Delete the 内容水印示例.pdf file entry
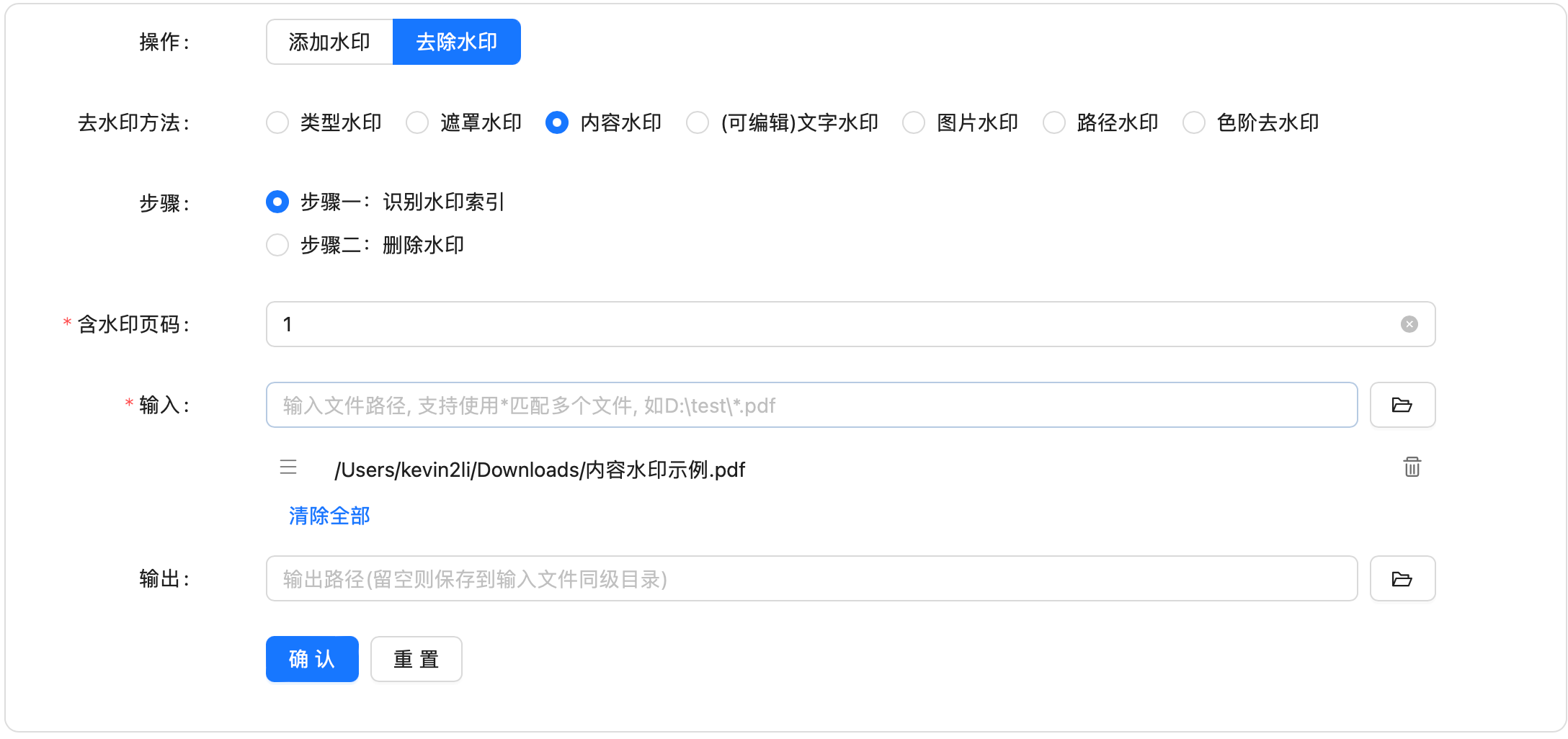The width and height of the screenshot is (1568, 739). click(x=1412, y=467)
